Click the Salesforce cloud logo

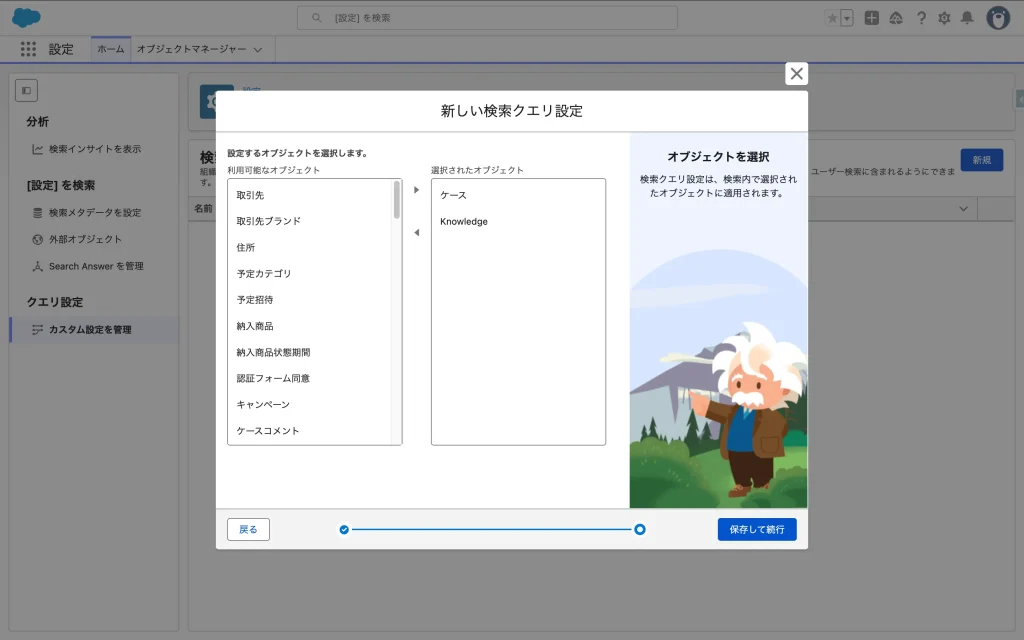coord(26,18)
